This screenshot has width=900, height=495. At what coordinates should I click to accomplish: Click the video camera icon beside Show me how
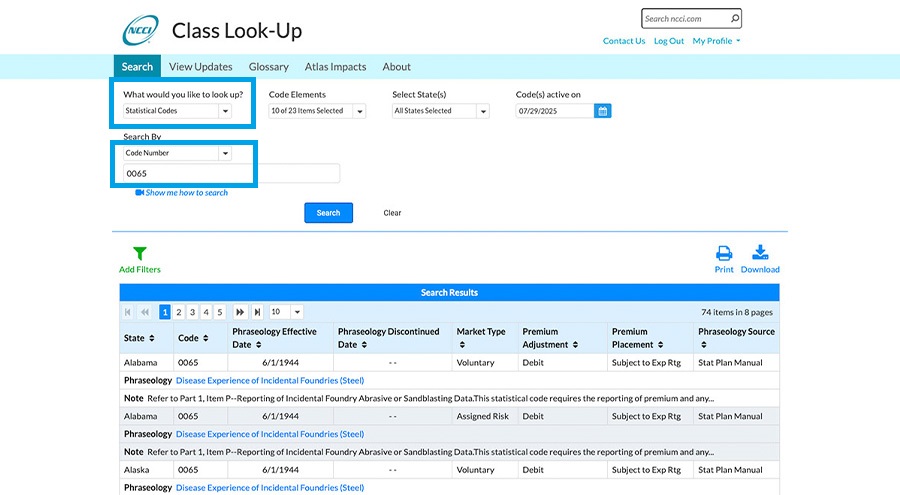coord(139,192)
